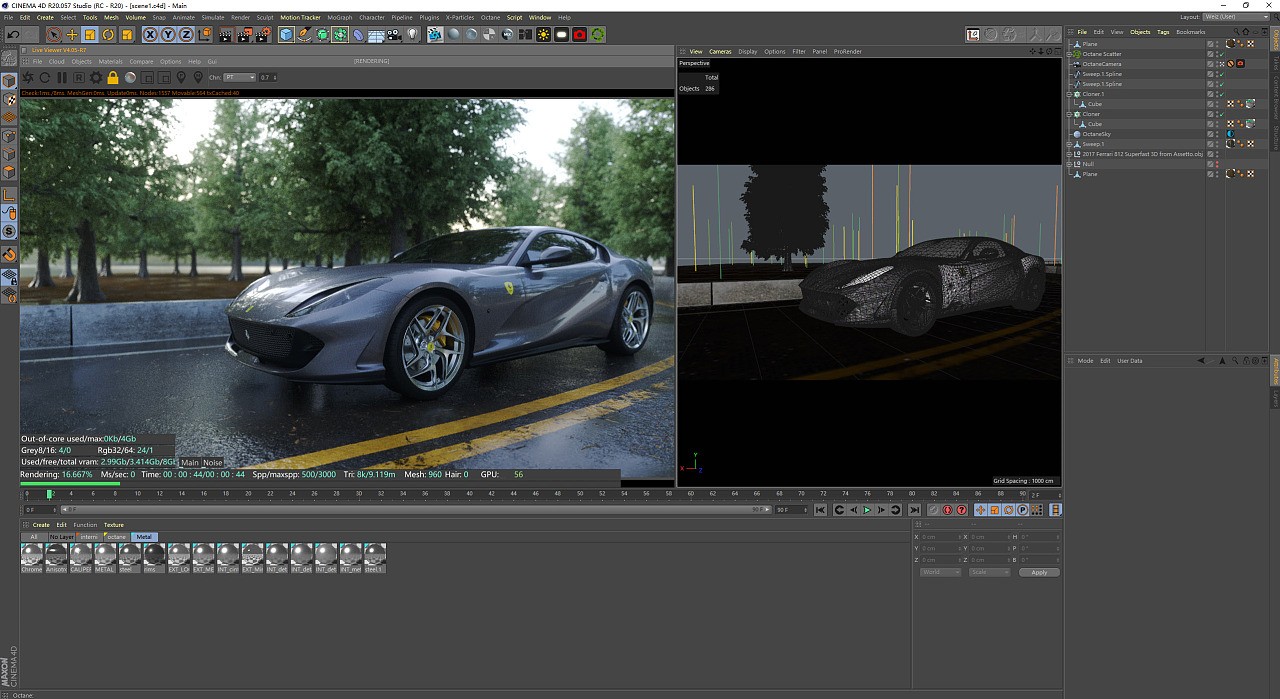
Task: Open Live Viewer Materials menu
Action: click(110, 62)
